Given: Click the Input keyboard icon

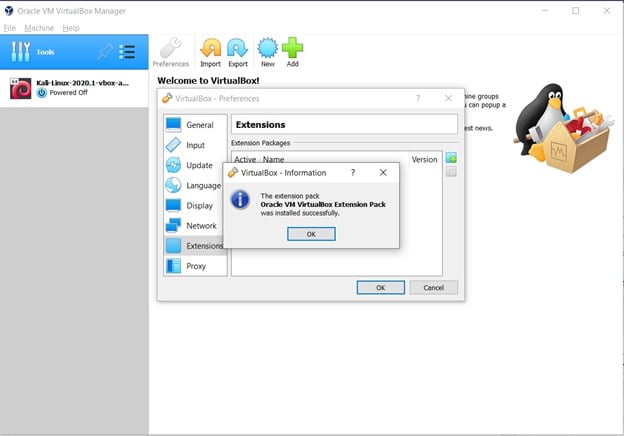Looking at the screenshot, I should pyautogui.click(x=173, y=145).
